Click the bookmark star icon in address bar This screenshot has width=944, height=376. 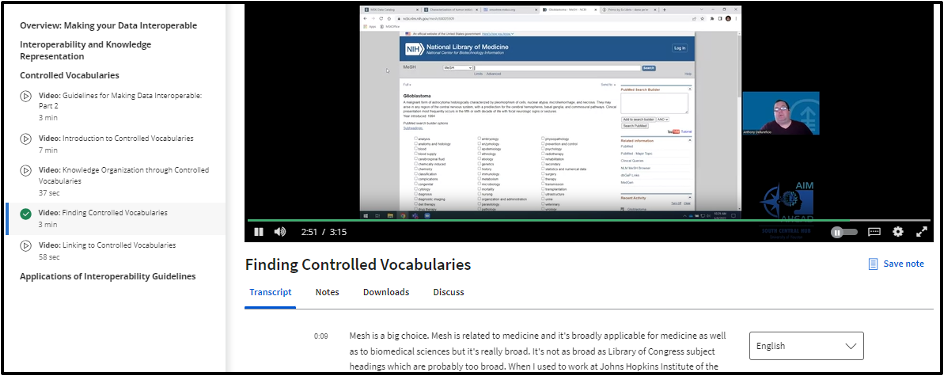tap(703, 19)
